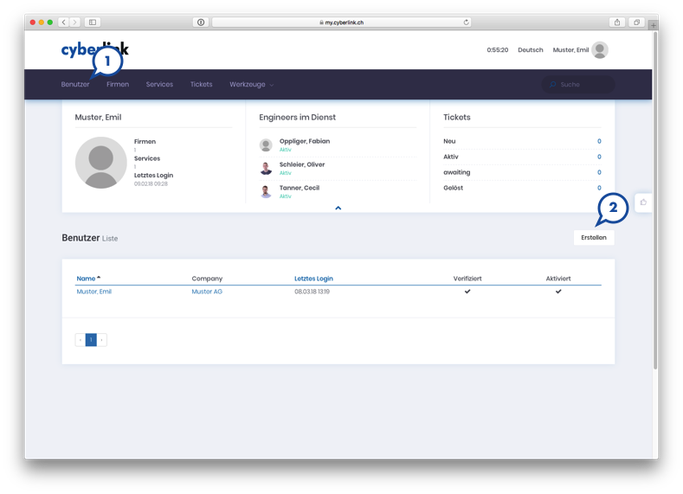
Task: Click the Company column header
Action: [x=207, y=278]
